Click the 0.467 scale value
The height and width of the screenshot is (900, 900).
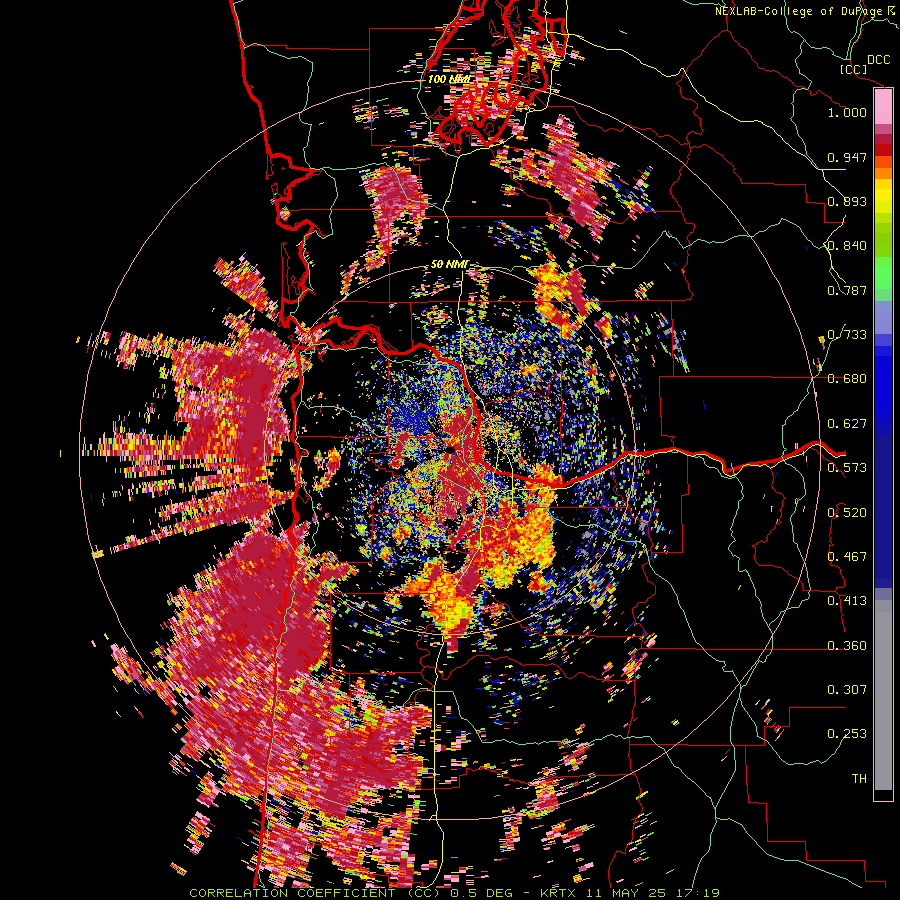pos(847,557)
